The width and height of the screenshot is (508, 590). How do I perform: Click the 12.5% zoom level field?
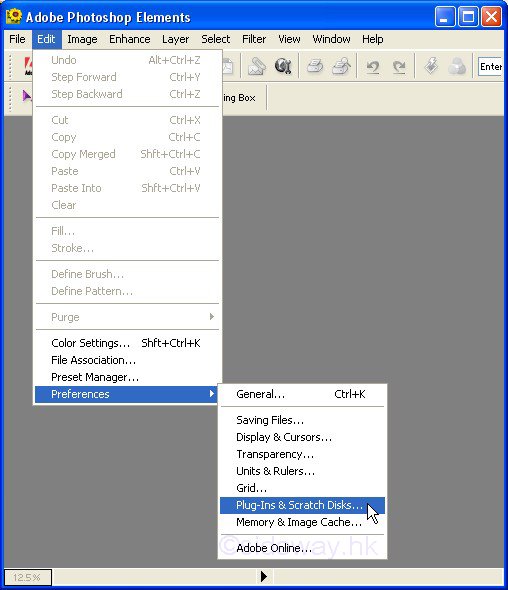tap(28, 577)
